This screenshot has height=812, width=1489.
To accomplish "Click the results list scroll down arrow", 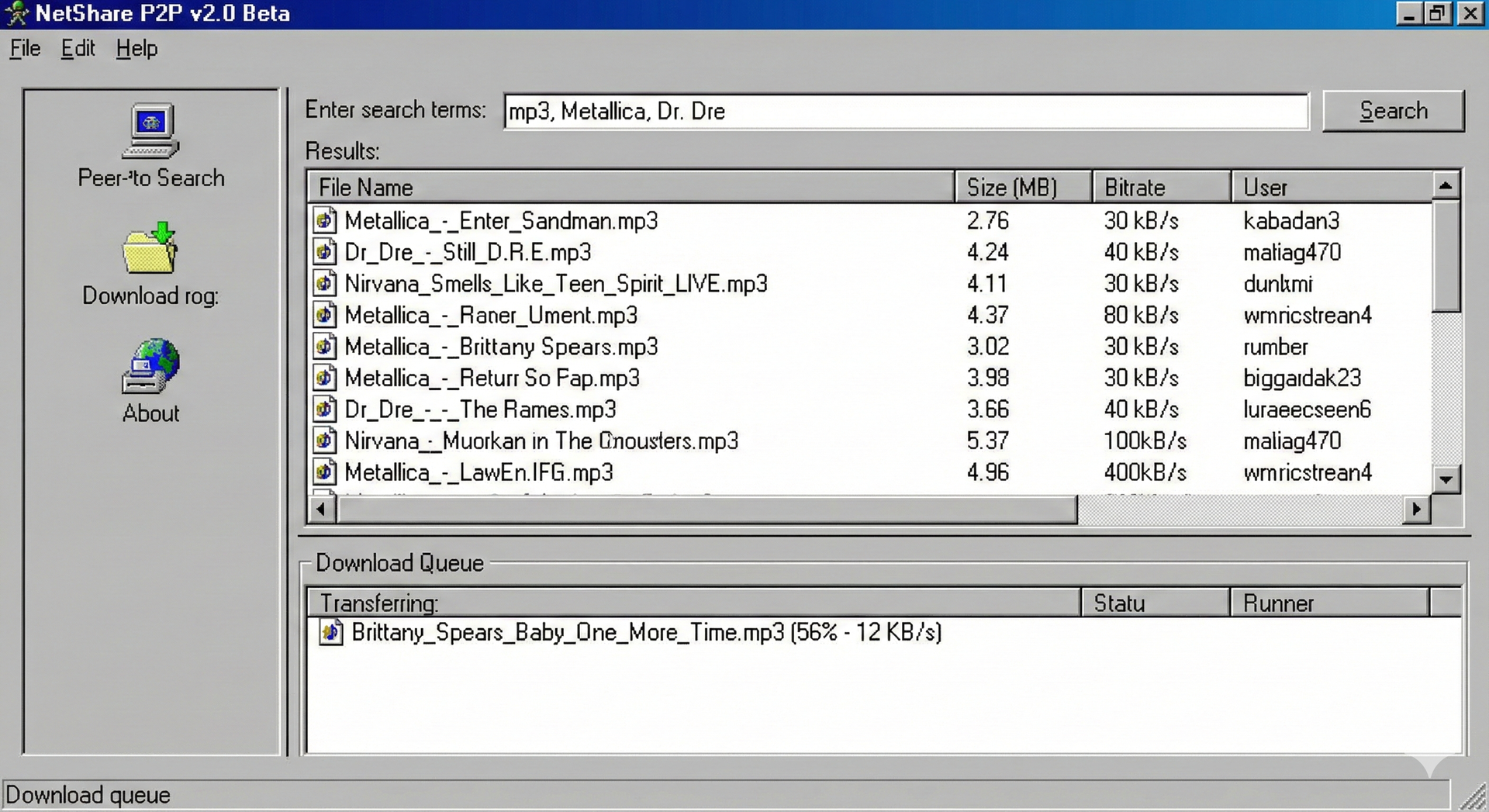I will 1446,479.
